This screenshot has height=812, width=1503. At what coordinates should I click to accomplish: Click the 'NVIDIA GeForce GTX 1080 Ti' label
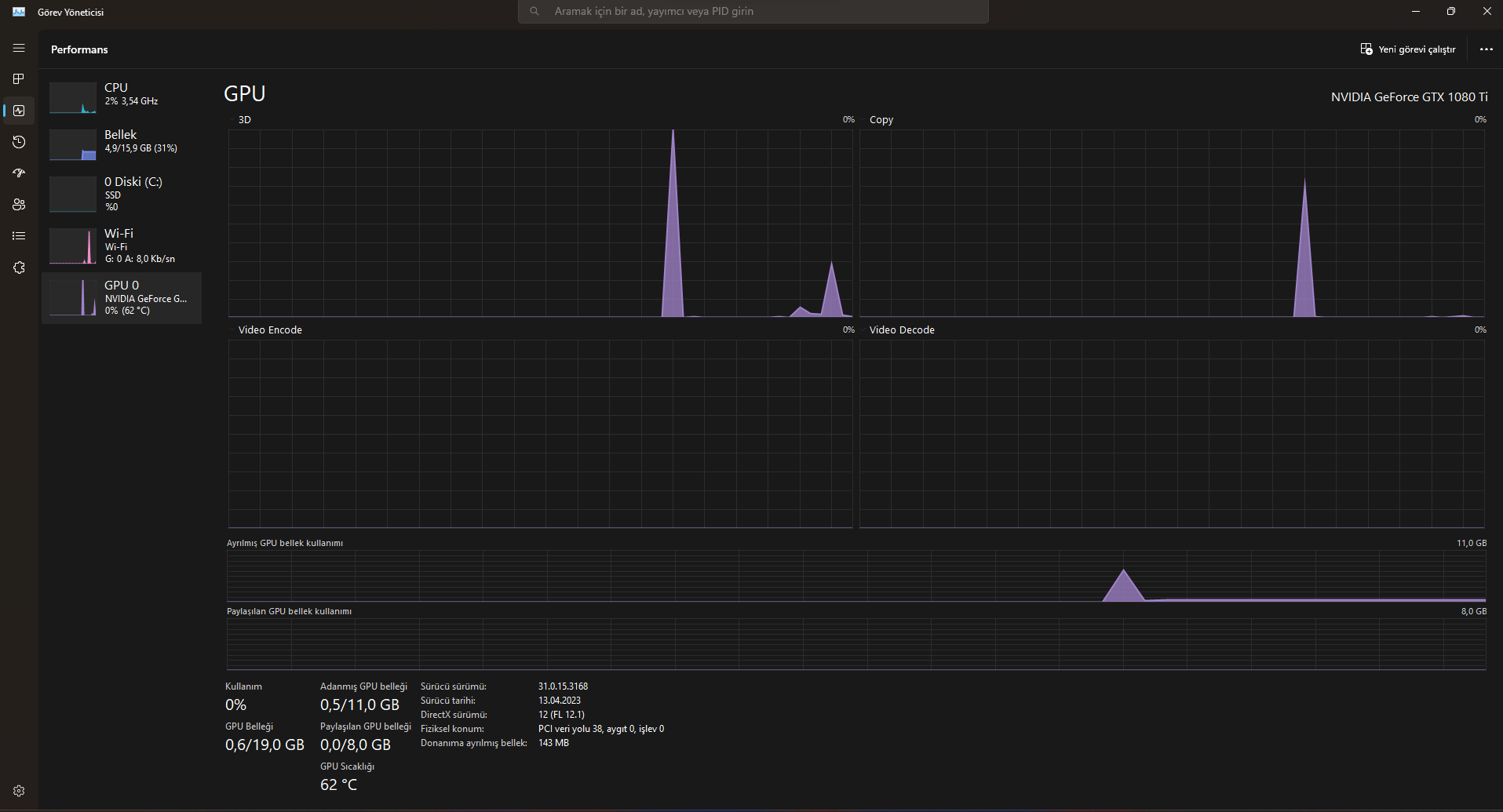point(1409,97)
